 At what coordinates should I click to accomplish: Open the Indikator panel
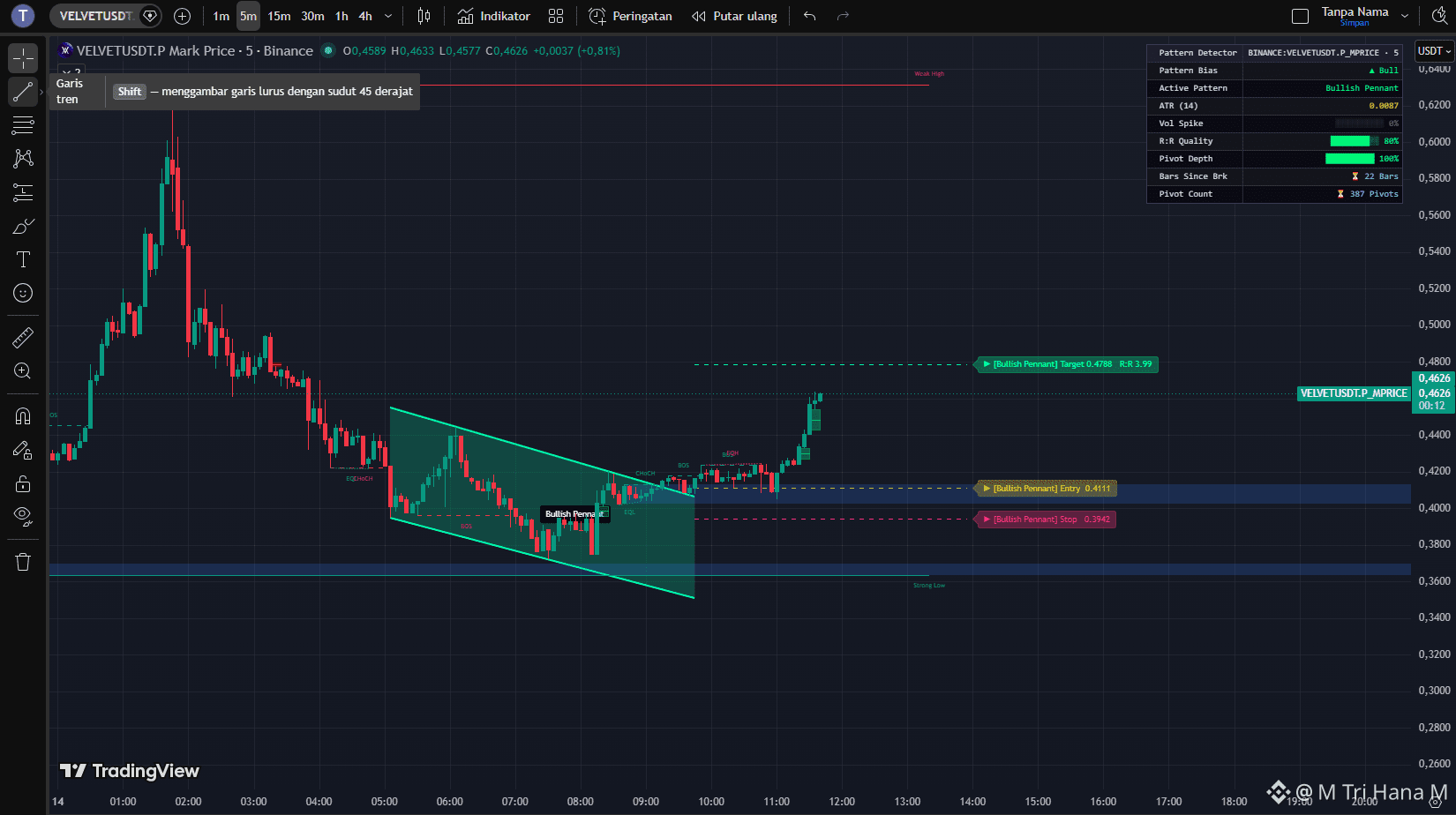[493, 16]
